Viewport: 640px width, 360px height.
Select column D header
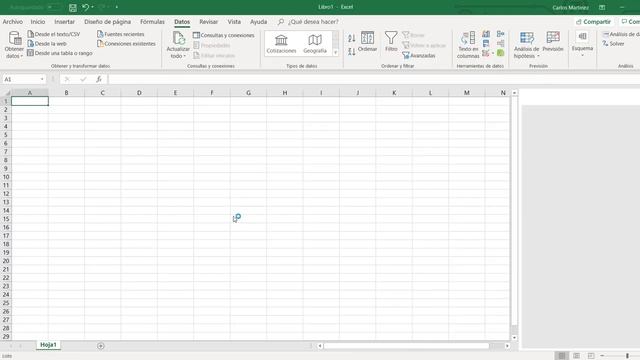click(x=139, y=93)
